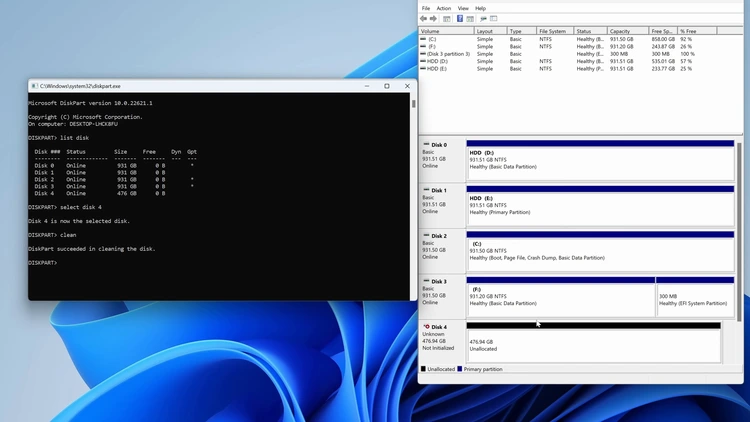This screenshot has width=750, height=422.
Task: Open the View menu in Disk Management
Action: (x=463, y=8)
